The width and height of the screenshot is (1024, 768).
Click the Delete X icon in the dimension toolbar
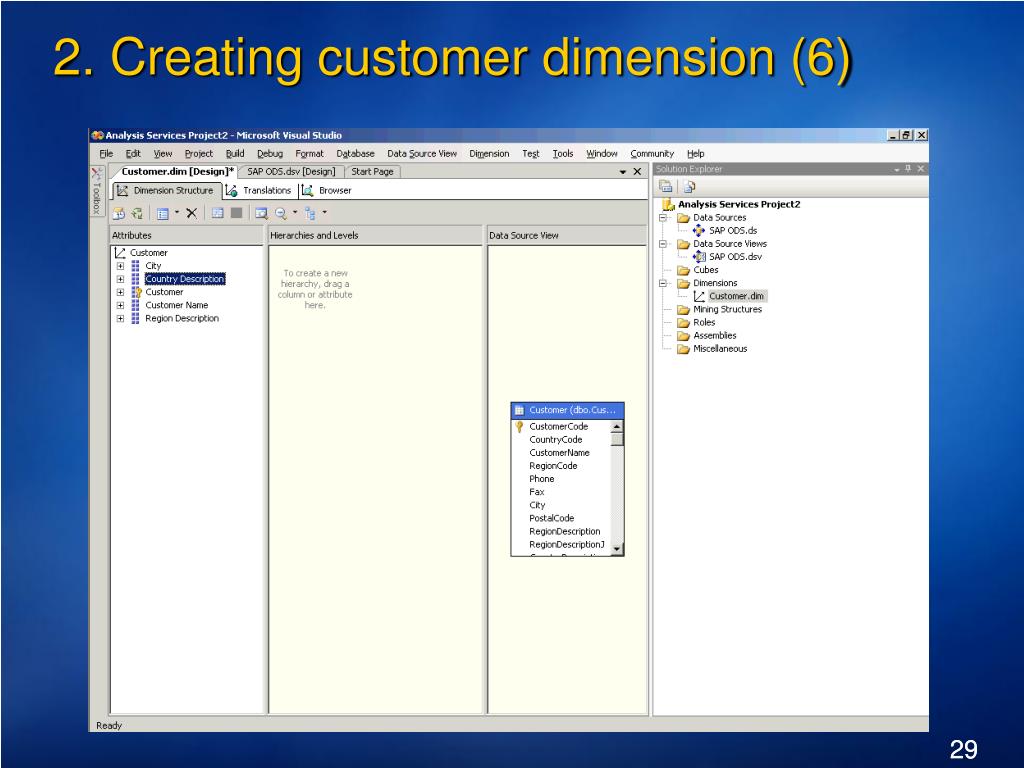coord(191,213)
